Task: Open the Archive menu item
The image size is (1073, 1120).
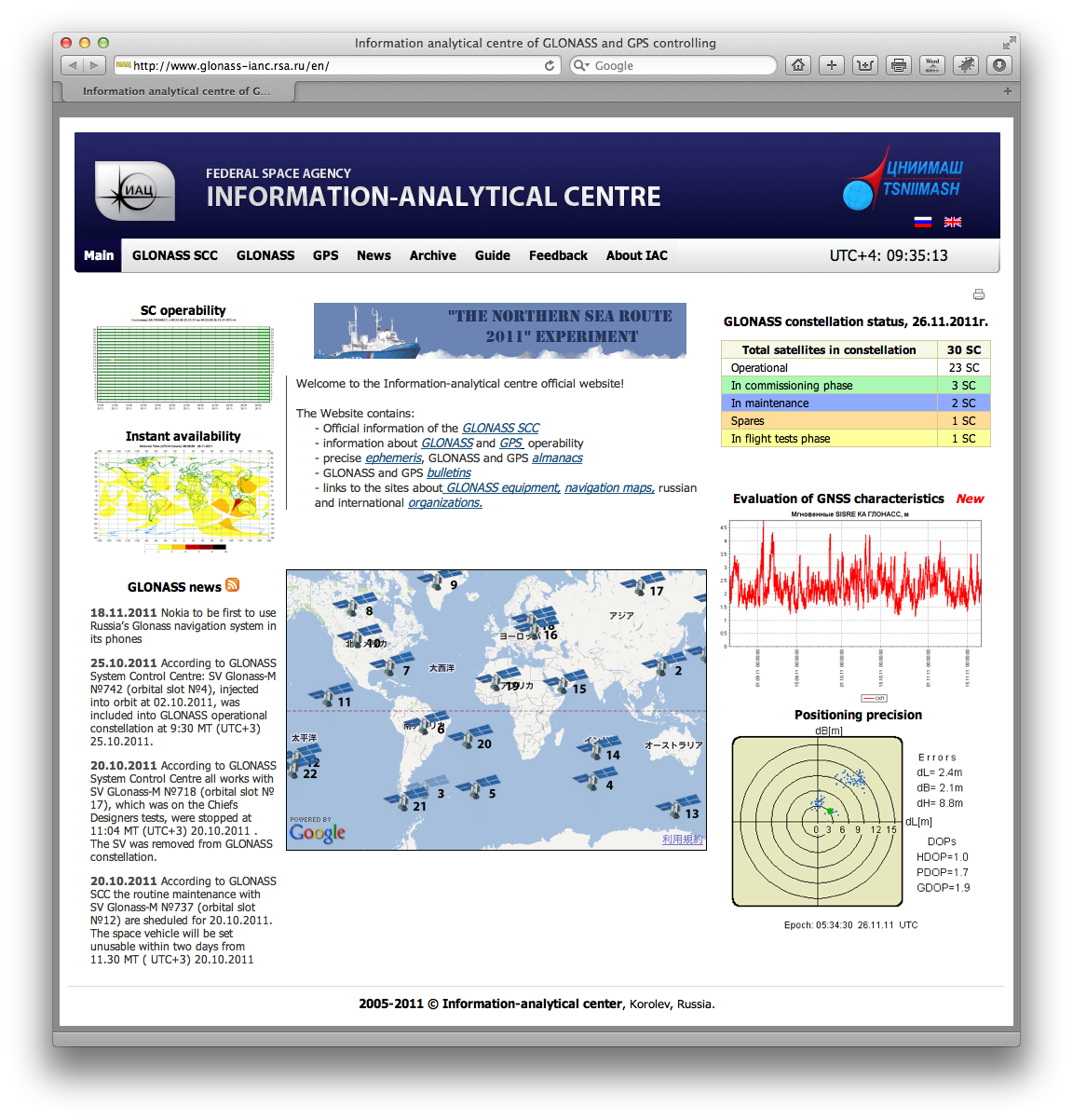Action: point(433,255)
